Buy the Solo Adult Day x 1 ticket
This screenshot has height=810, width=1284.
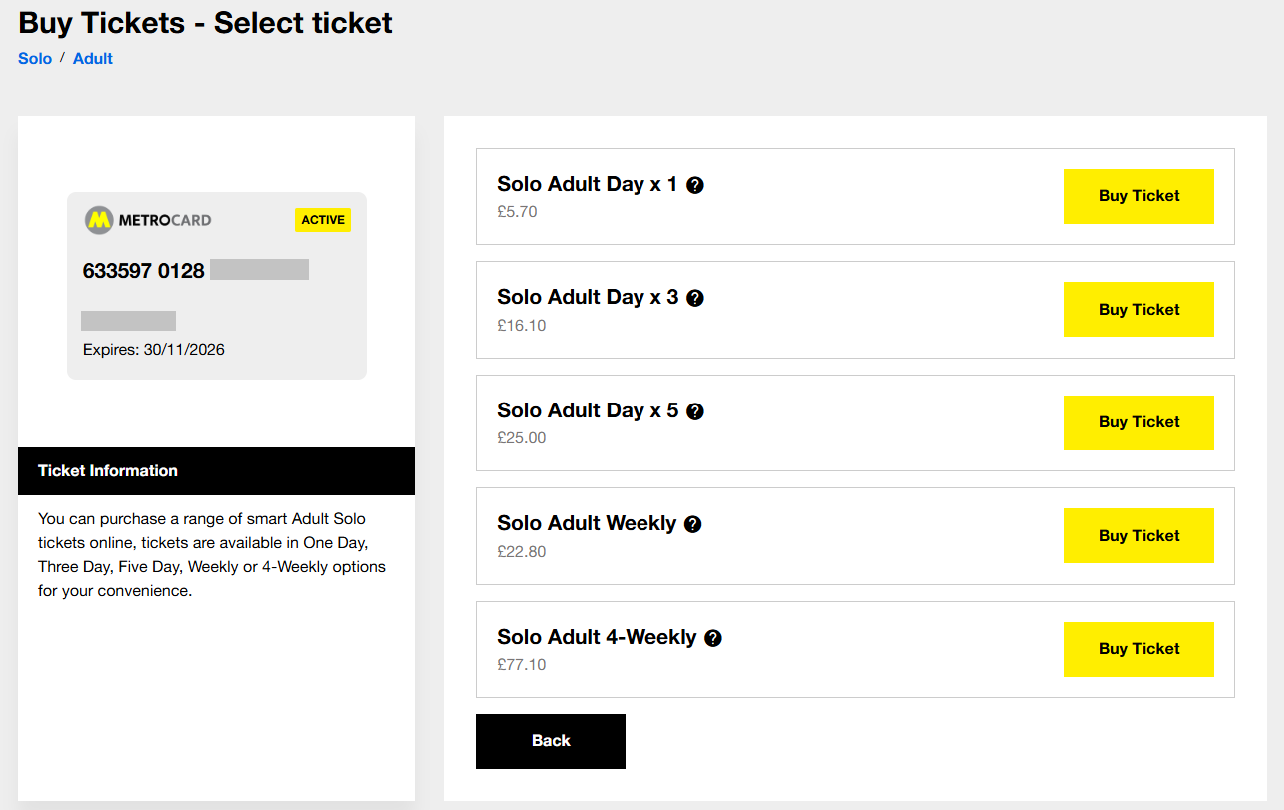coord(1139,196)
